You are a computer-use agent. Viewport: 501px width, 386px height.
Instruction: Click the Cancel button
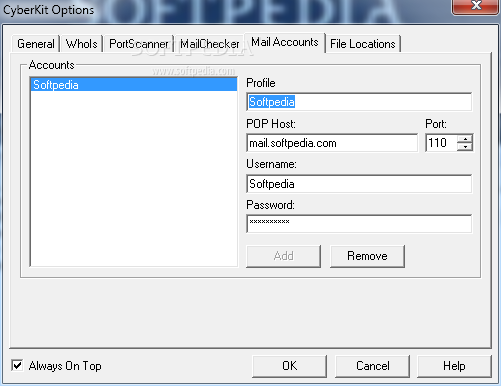point(372,366)
